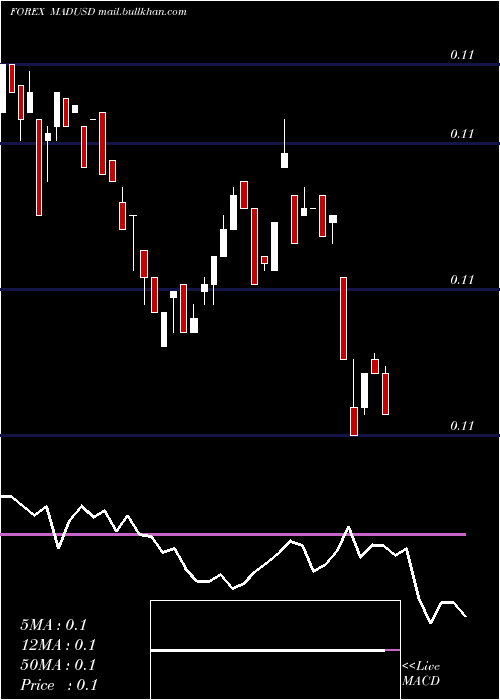
Task: Click the 12MA : 0.1 value
Action: click(x=58, y=645)
